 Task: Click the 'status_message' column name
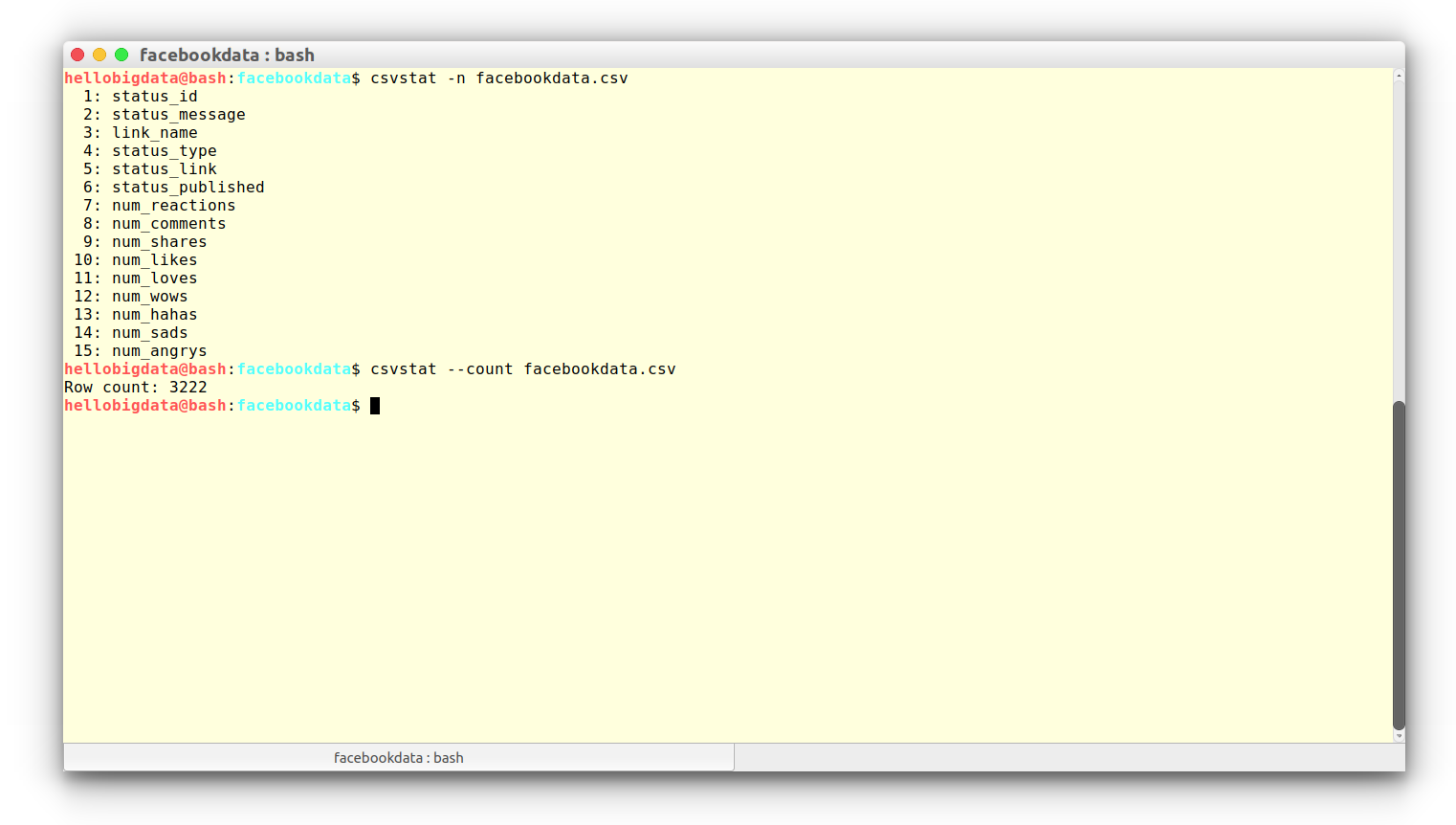click(x=179, y=115)
